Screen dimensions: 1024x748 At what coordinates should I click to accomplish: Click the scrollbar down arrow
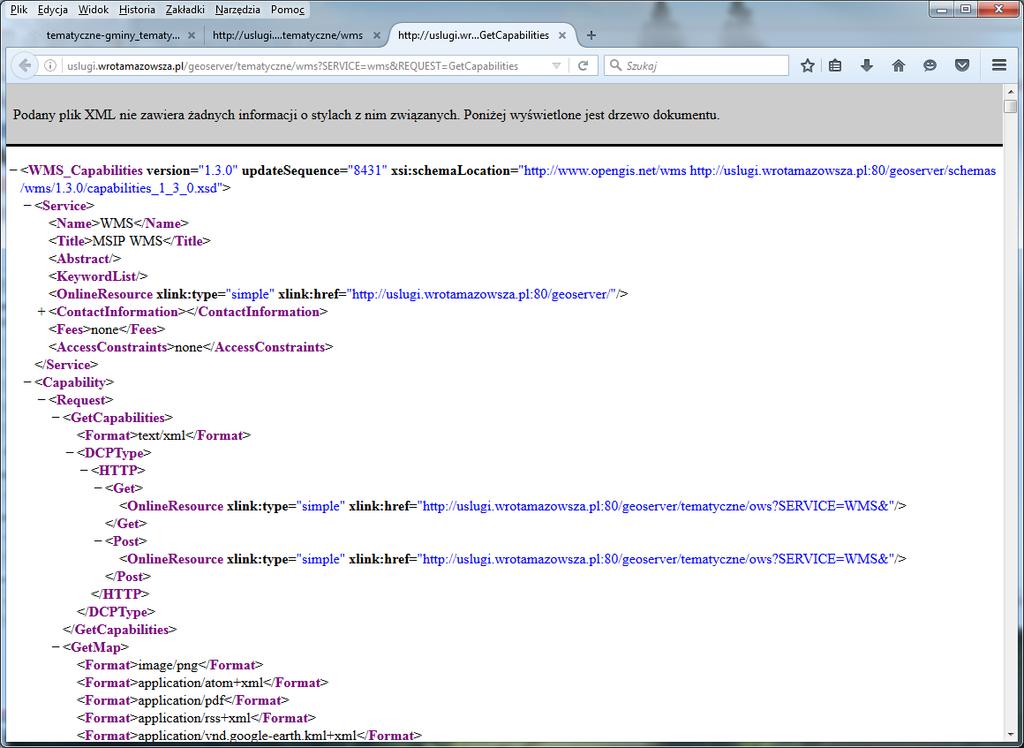click(x=1011, y=734)
